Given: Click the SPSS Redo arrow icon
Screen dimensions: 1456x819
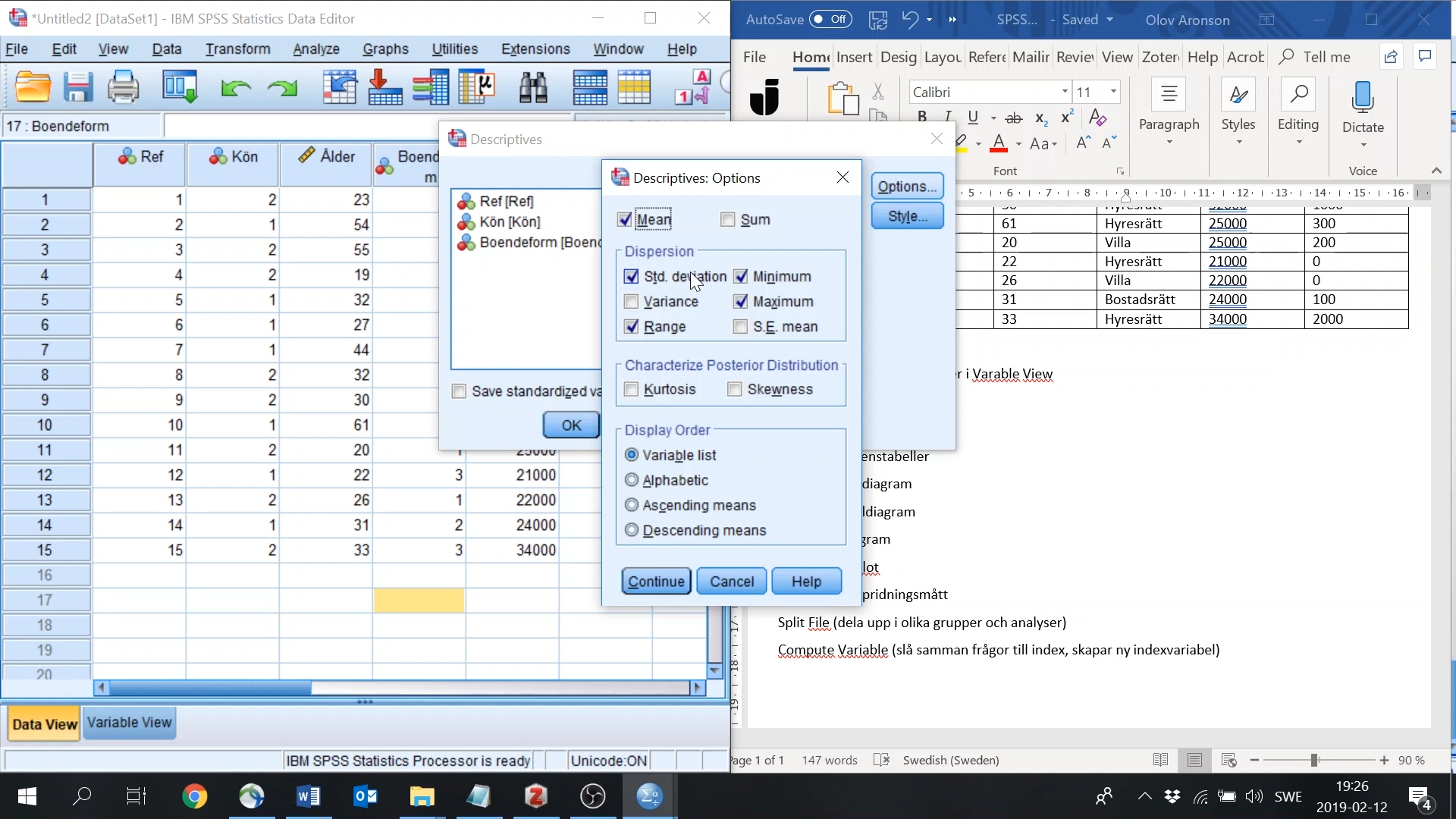Looking at the screenshot, I should [282, 89].
